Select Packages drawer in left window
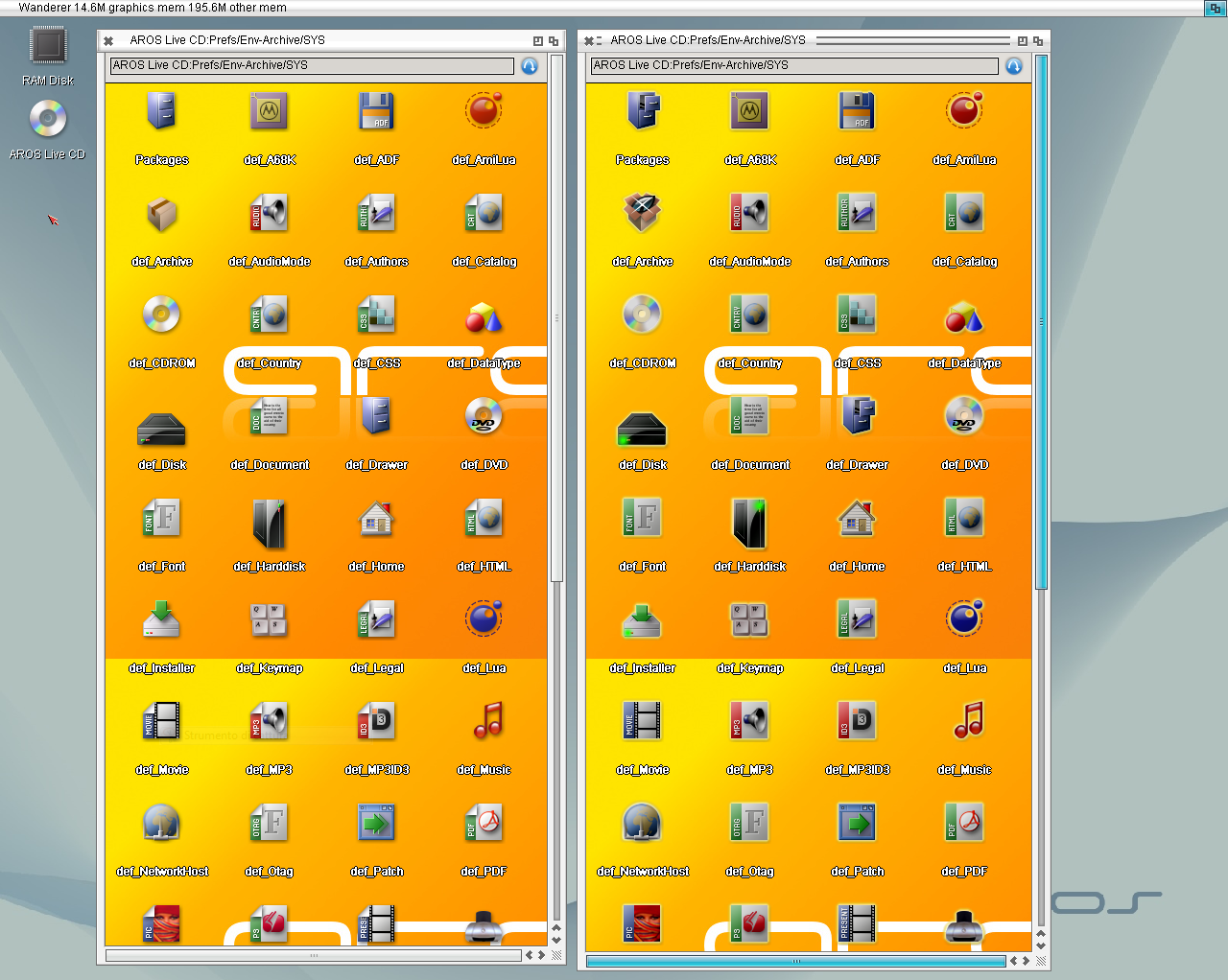This screenshot has height=980, width=1228. tap(161, 111)
